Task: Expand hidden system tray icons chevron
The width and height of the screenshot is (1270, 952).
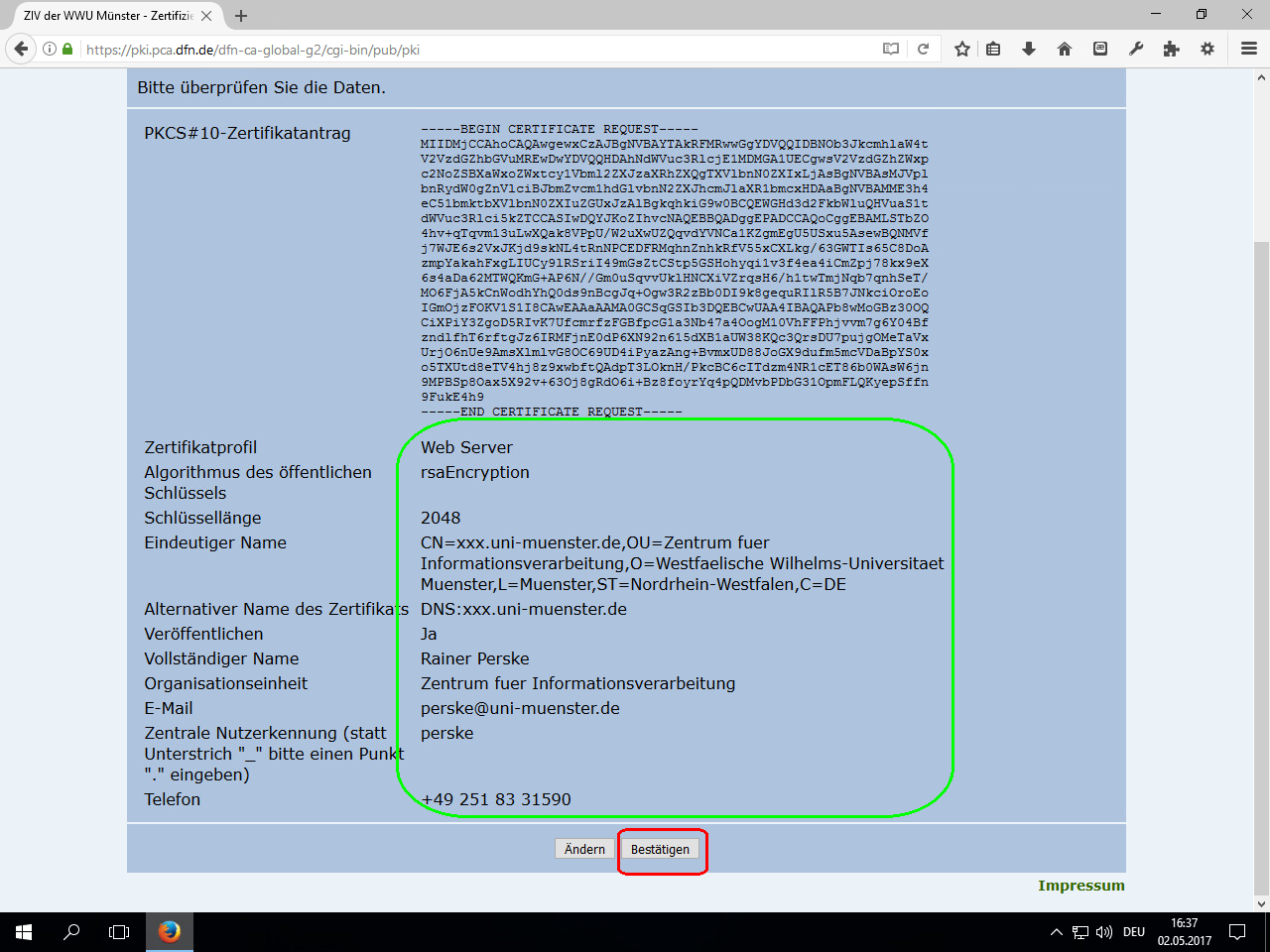Action: (1056, 932)
